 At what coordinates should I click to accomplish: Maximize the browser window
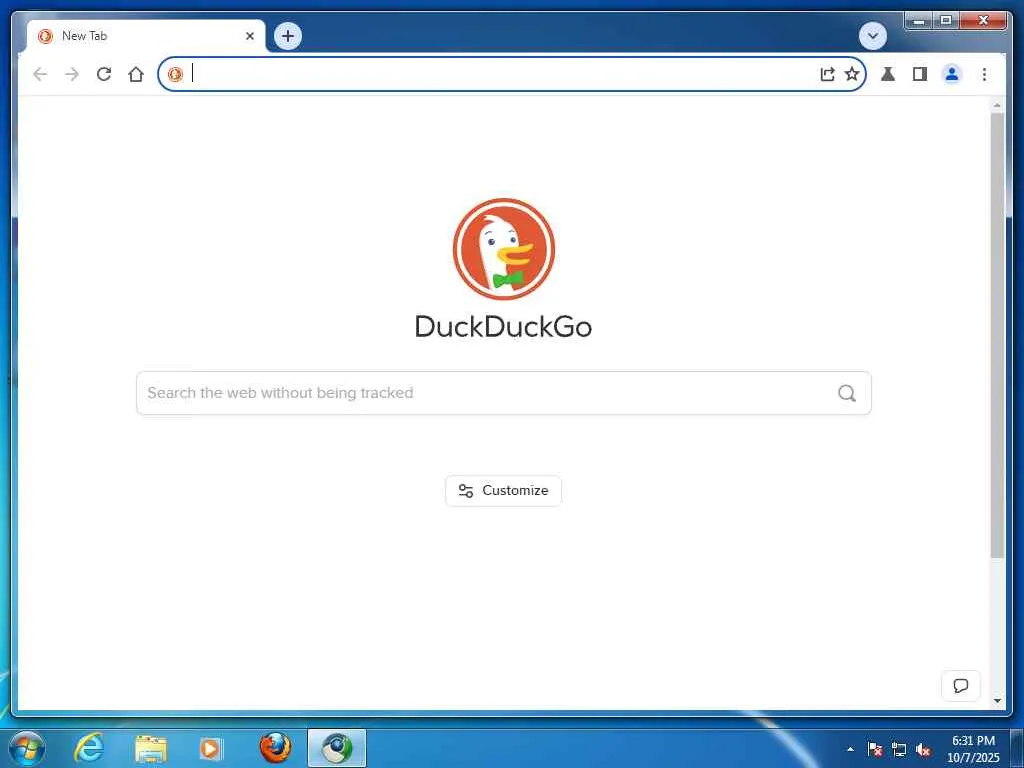pos(945,21)
